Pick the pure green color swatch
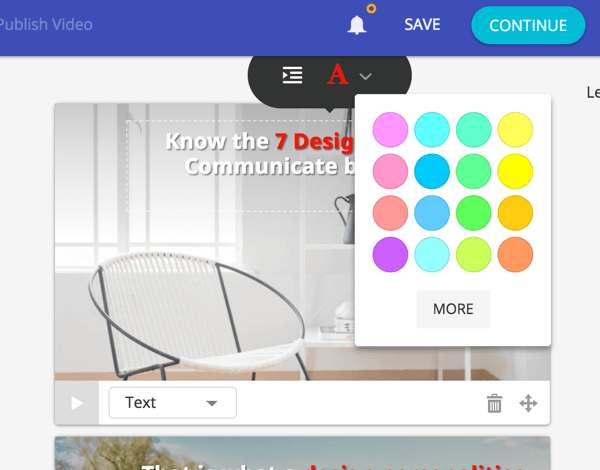 click(x=474, y=214)
